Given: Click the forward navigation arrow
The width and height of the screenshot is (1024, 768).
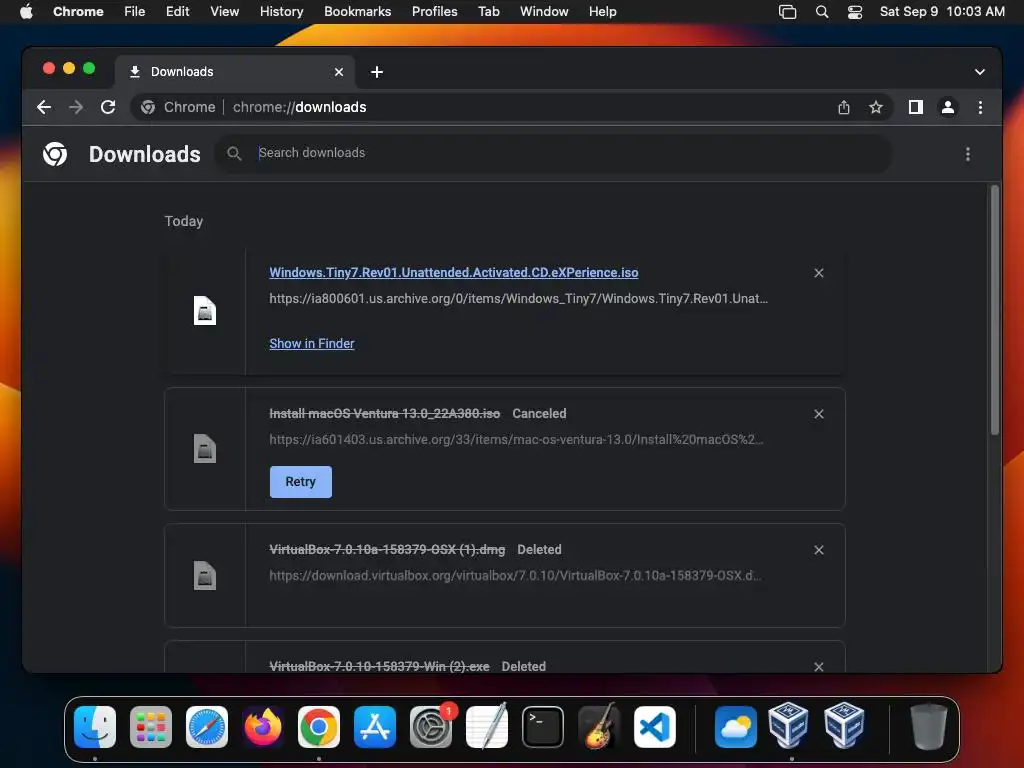Looking at the screenshot, I should click(x=76, y=107).
